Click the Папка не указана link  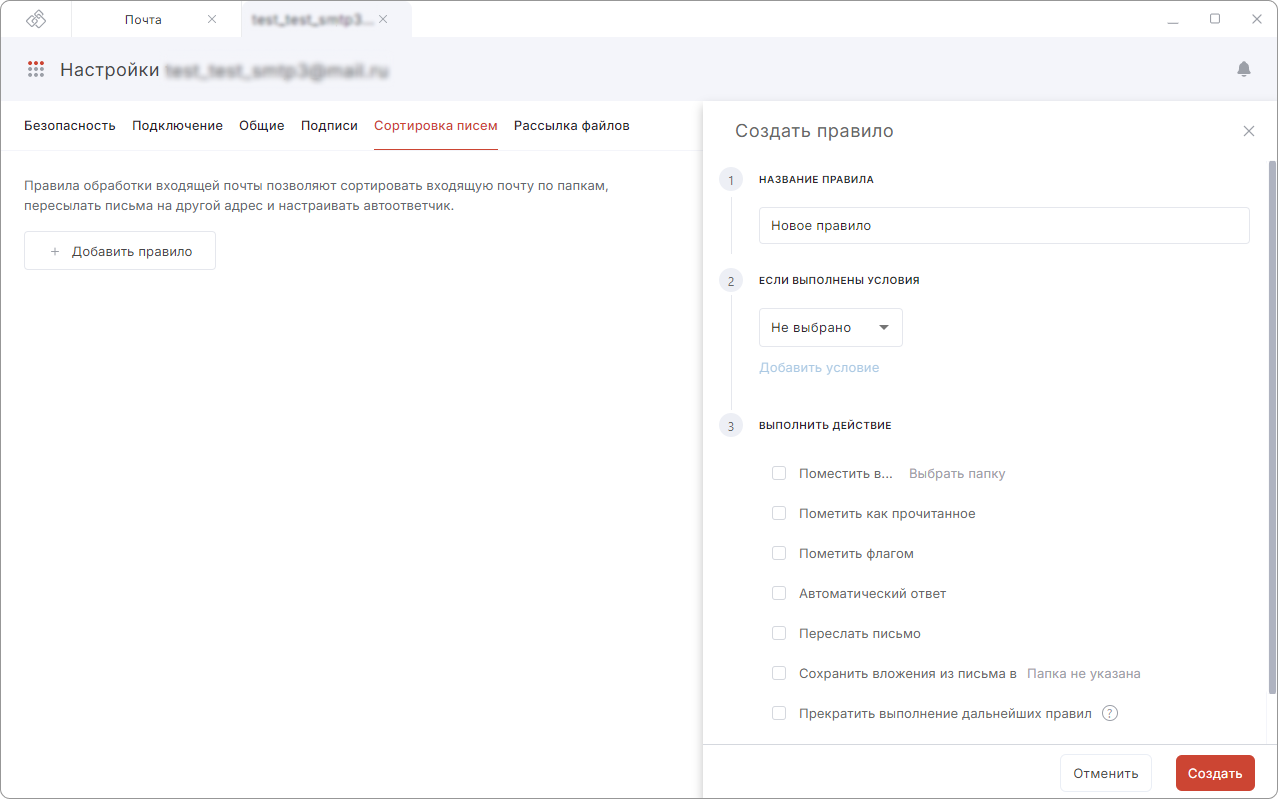(1084, 673)
